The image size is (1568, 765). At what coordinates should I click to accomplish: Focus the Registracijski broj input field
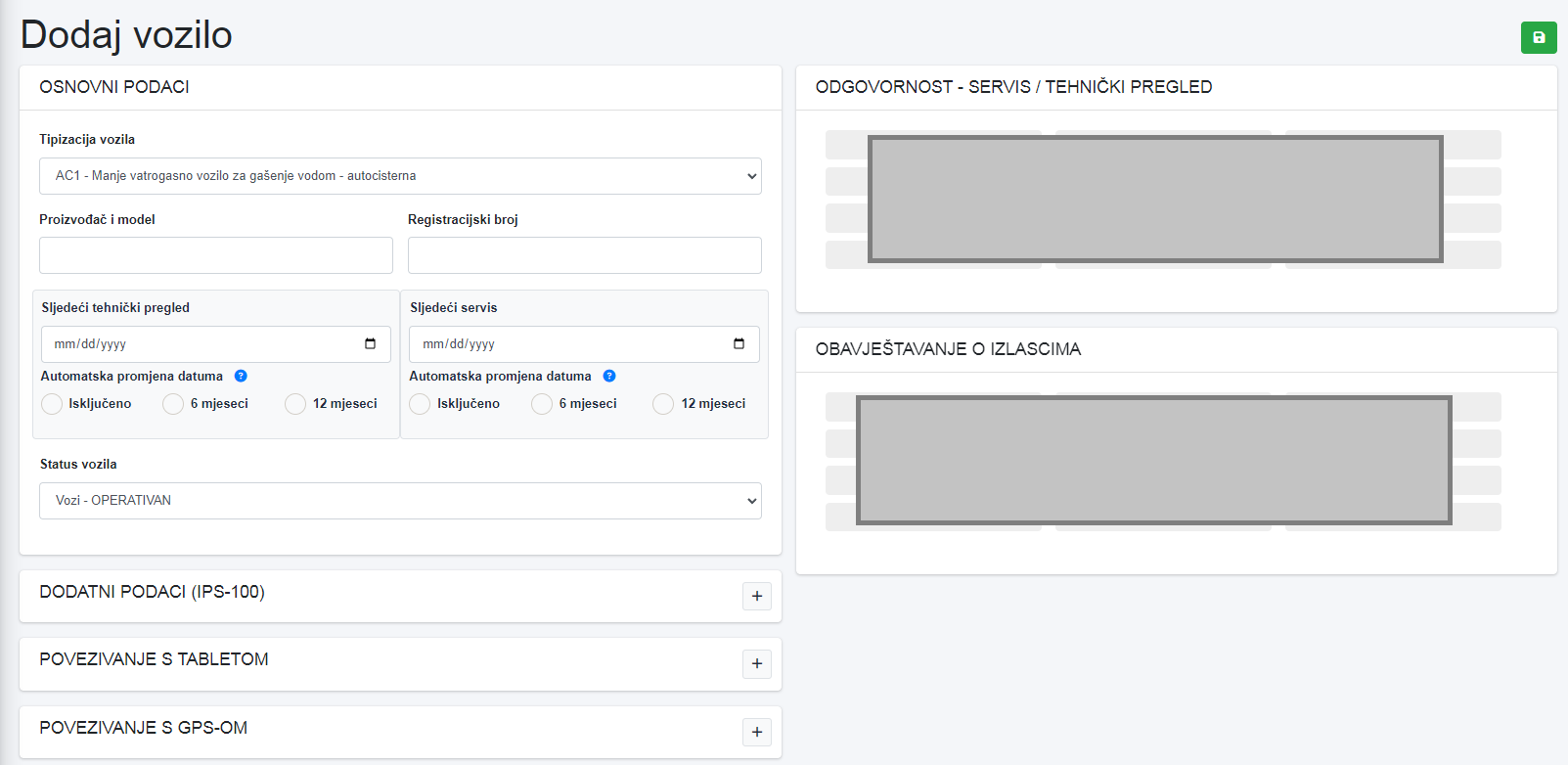pos(584,255)
